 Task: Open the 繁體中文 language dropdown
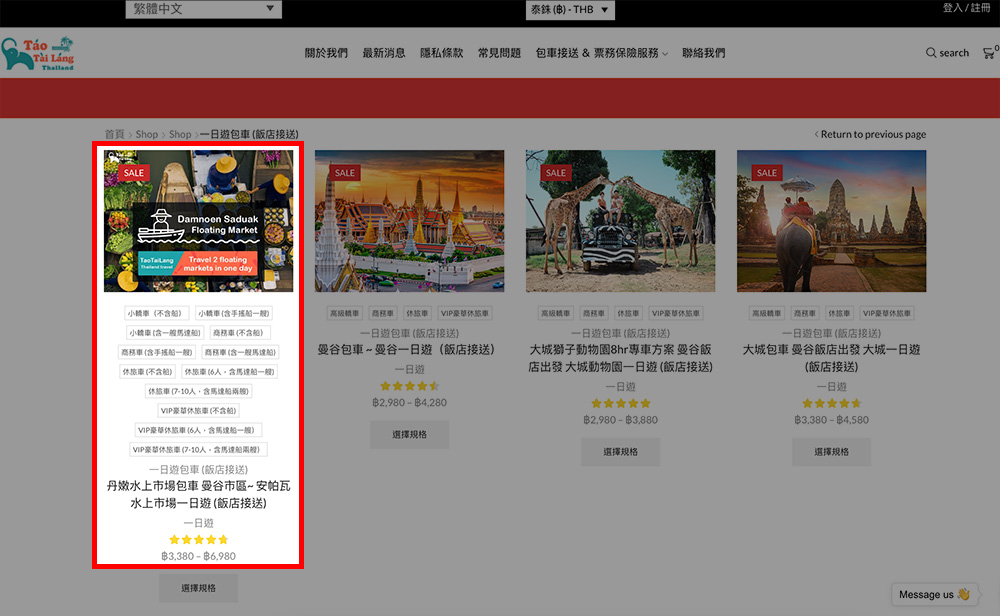point(203,10)
